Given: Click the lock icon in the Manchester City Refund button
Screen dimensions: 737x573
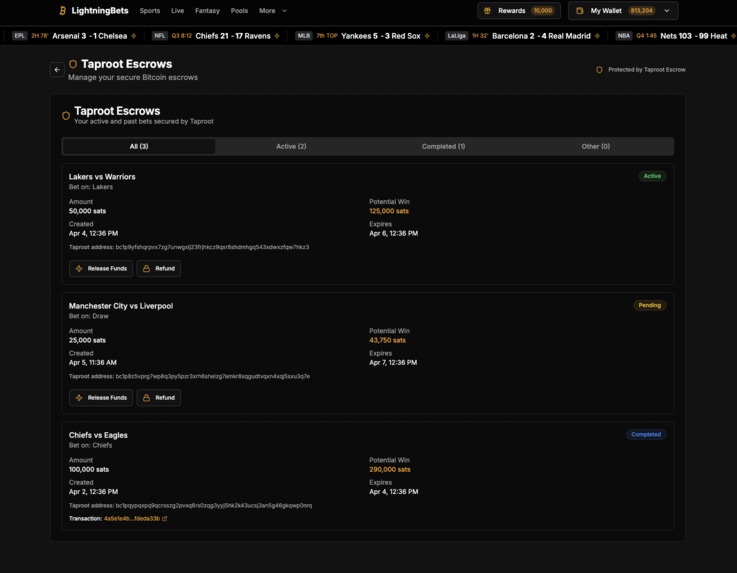Looking at the screenshot, I should click(x=146, y=398).
